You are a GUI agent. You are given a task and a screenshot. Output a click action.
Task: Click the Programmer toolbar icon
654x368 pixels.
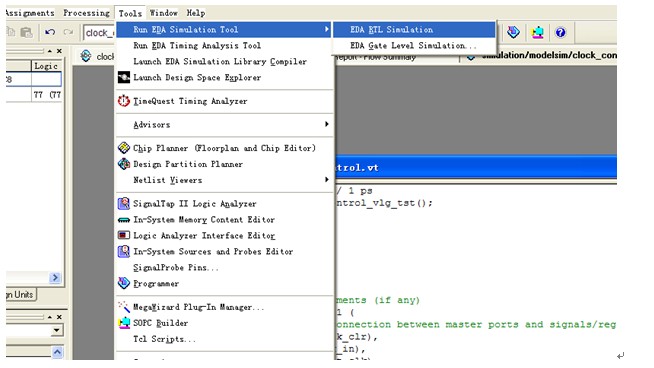point(513,32)
